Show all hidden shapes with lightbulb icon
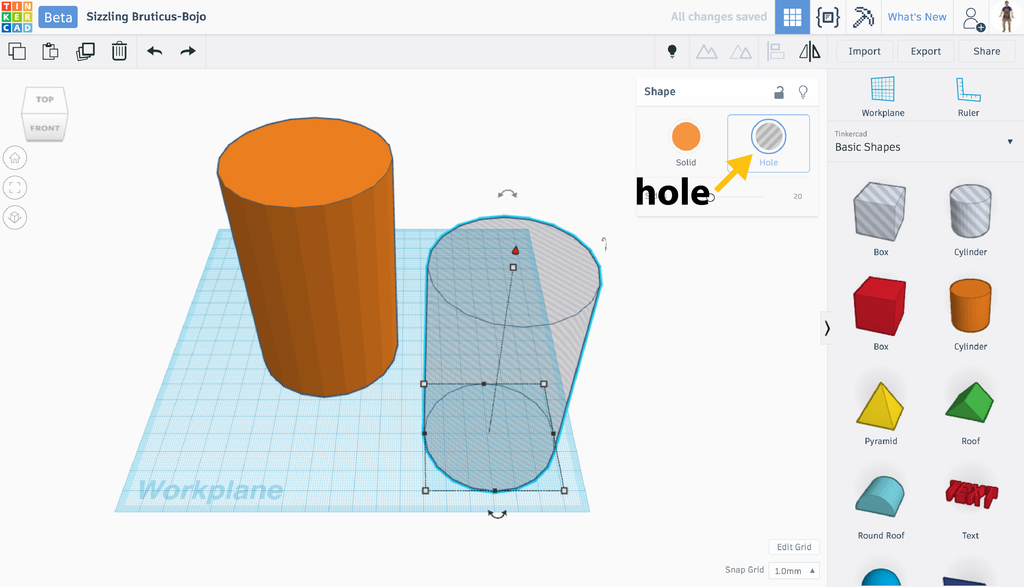Image resolution: width=1024 pixels, height=587 pixels. point(672,51)
